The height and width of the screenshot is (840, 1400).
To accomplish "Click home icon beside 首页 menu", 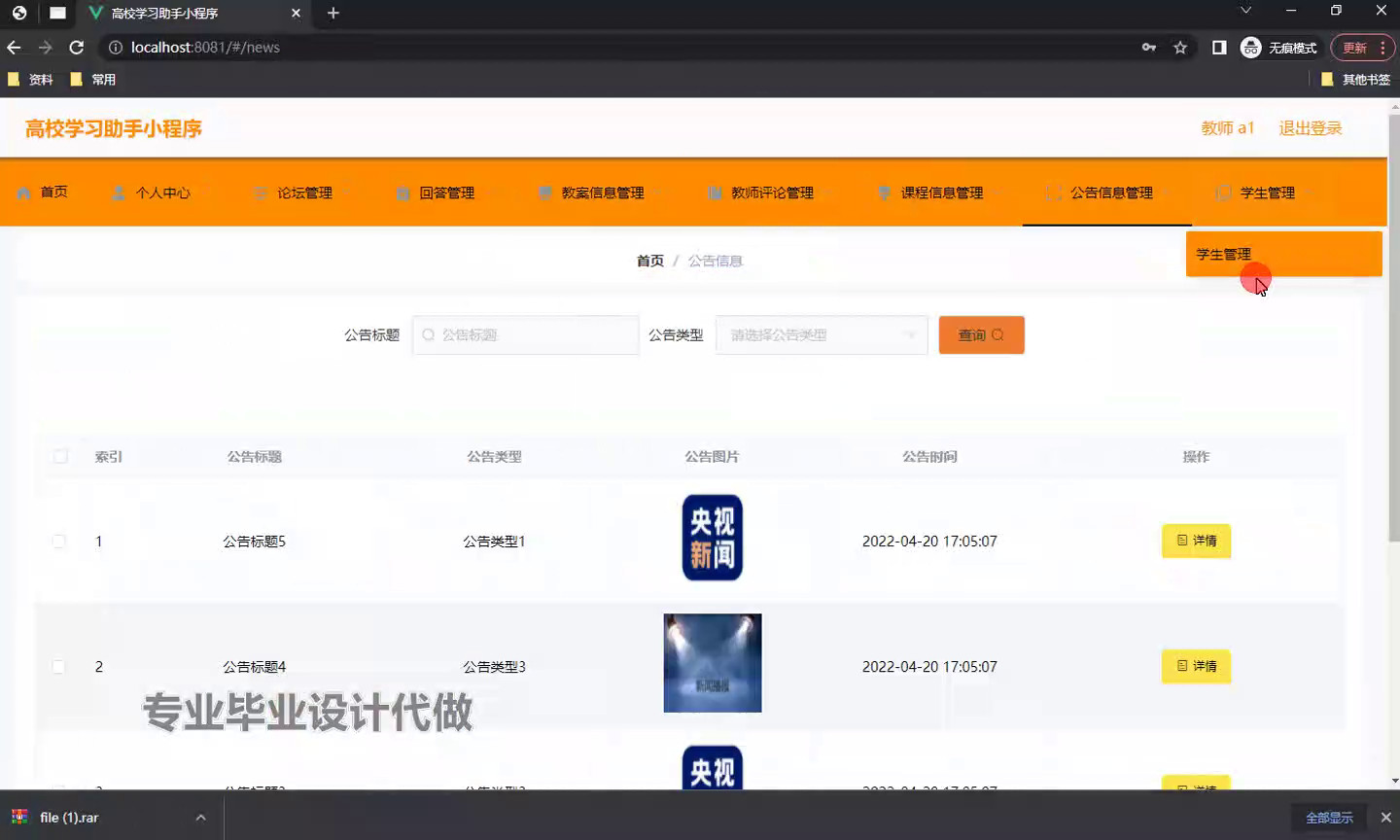I will click(23, 192).
